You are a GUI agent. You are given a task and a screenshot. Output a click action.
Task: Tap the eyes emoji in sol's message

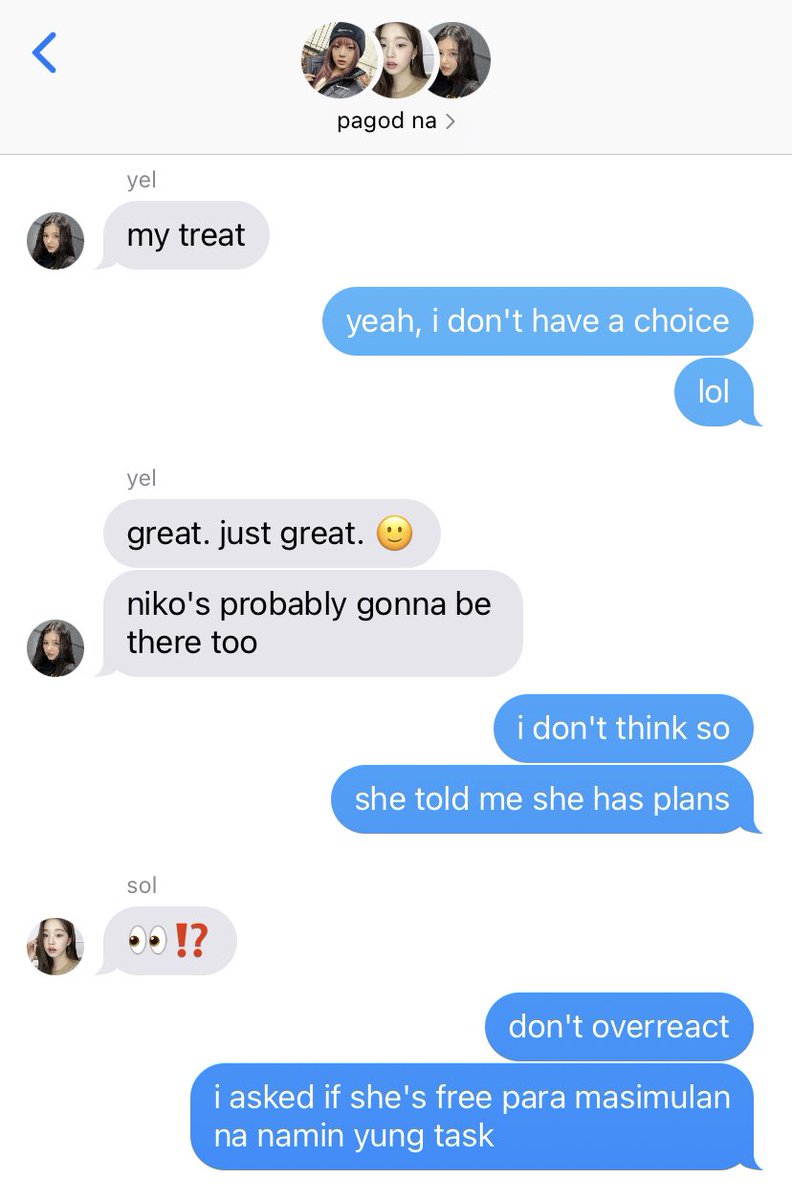[148, 941]
